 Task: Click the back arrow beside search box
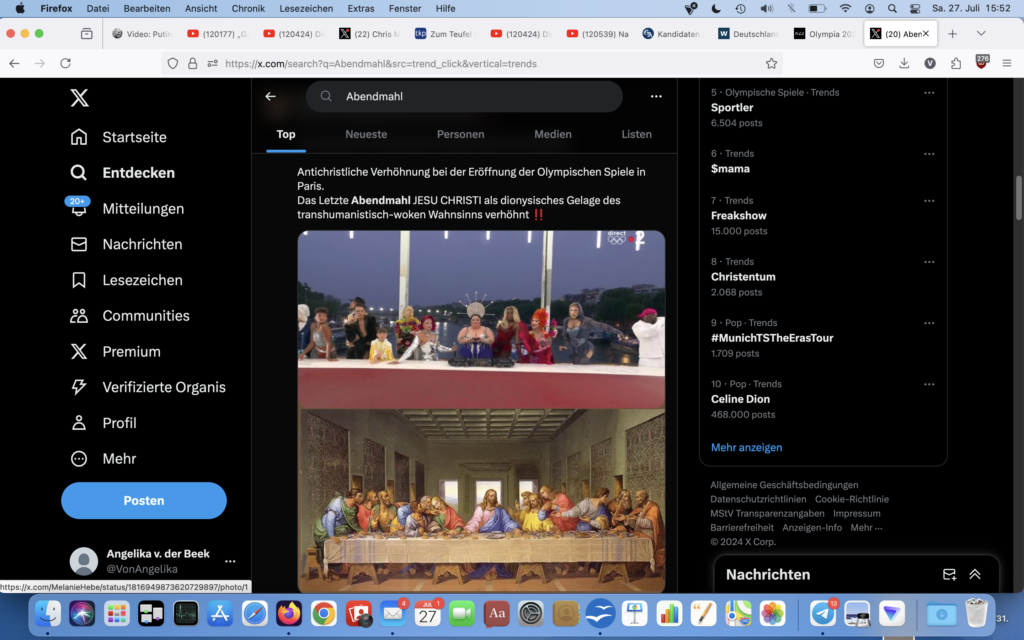click(x=270, y=97)
